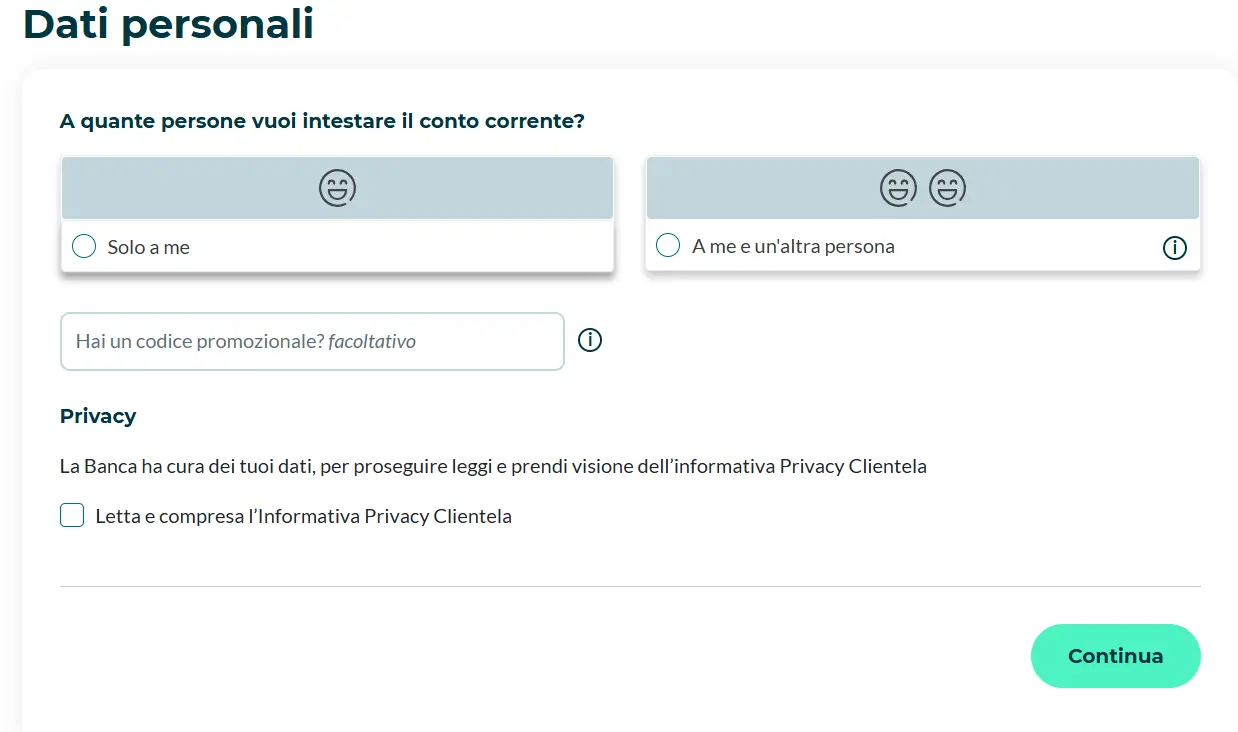Click the "La Banca ha cura" privacy sentence

[493, 466]
